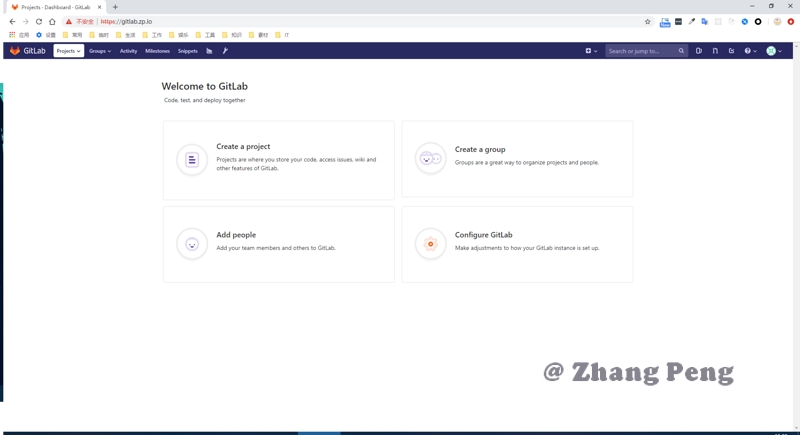Focus the Search or jump to field
Viewport: 800px width, 435px height.
pyautogui.click(x=642, y=51)
